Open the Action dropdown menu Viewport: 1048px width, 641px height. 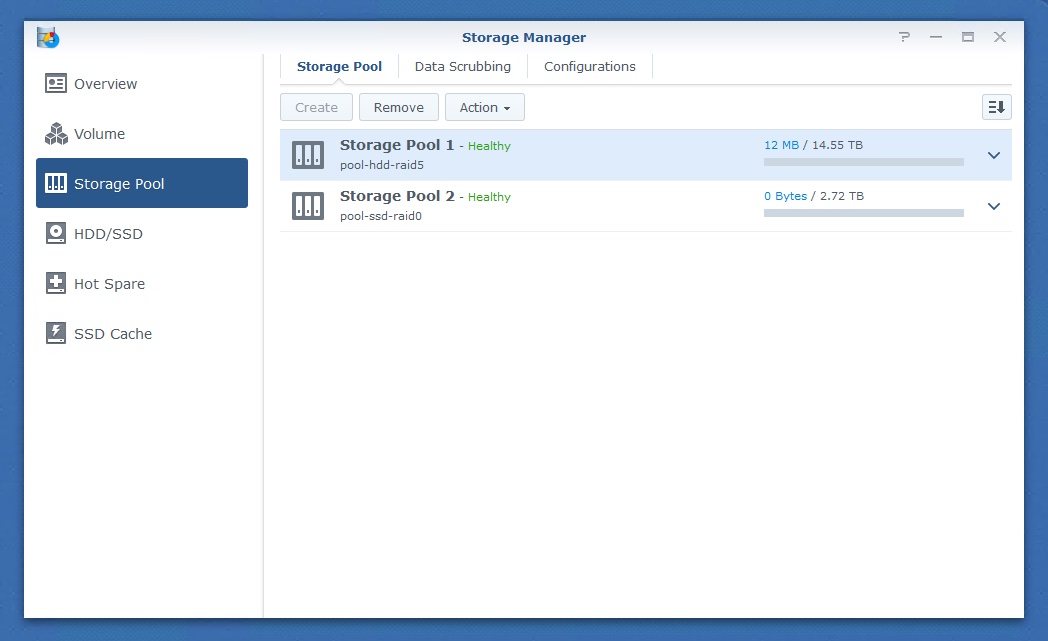point(484,107)
